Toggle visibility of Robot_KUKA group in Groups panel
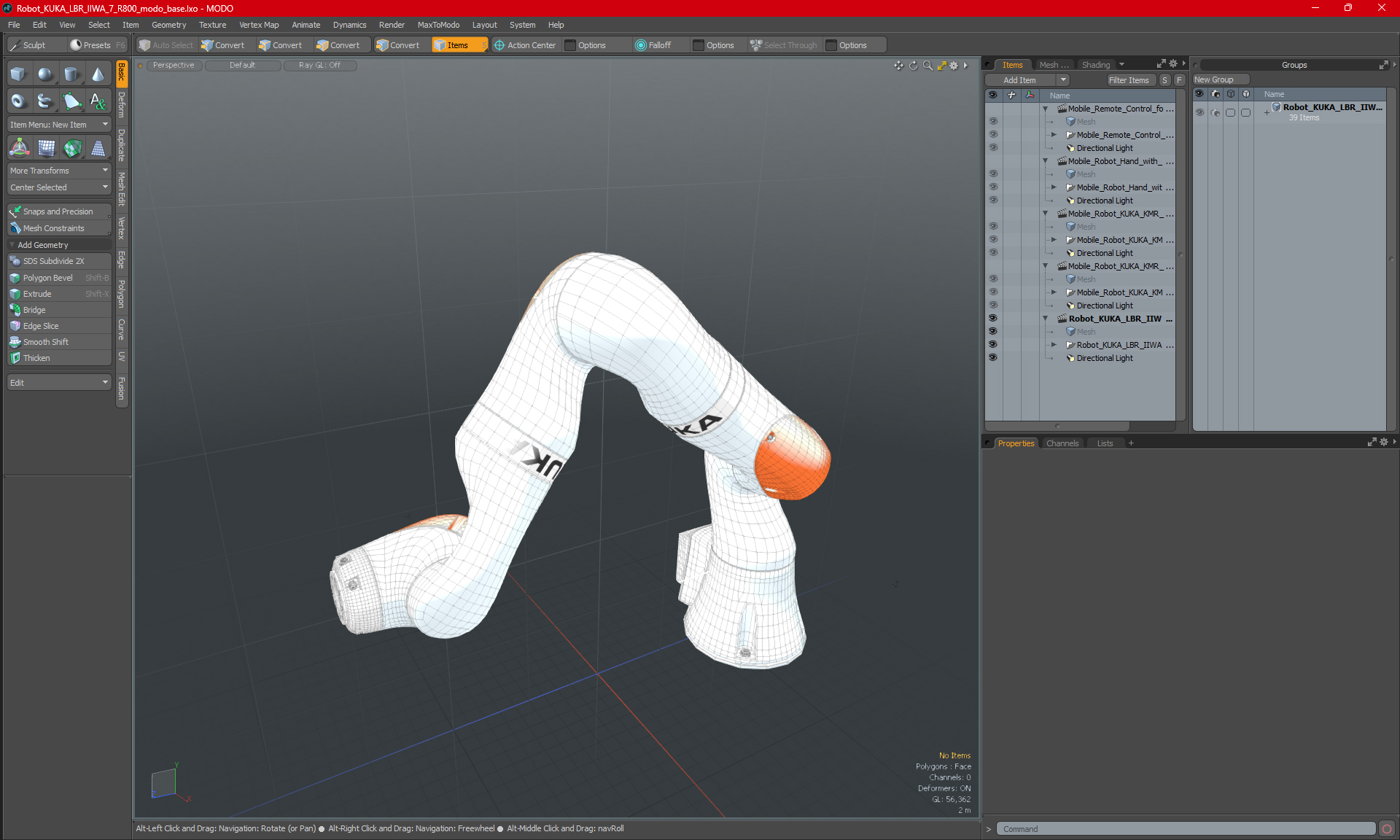This screenshot has height=840, width=1400. point(1199,112)
